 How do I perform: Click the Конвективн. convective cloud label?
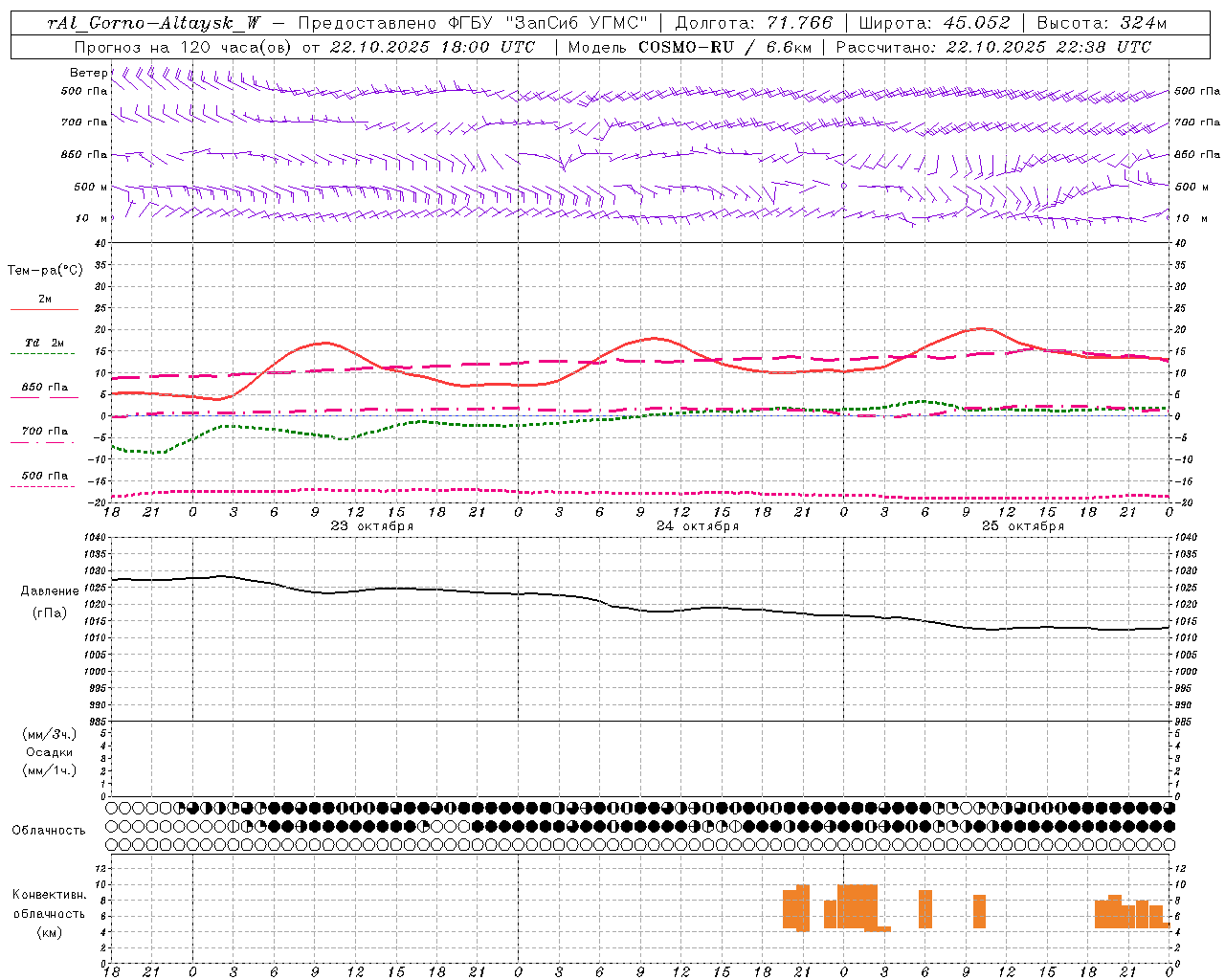coord(50,895)
